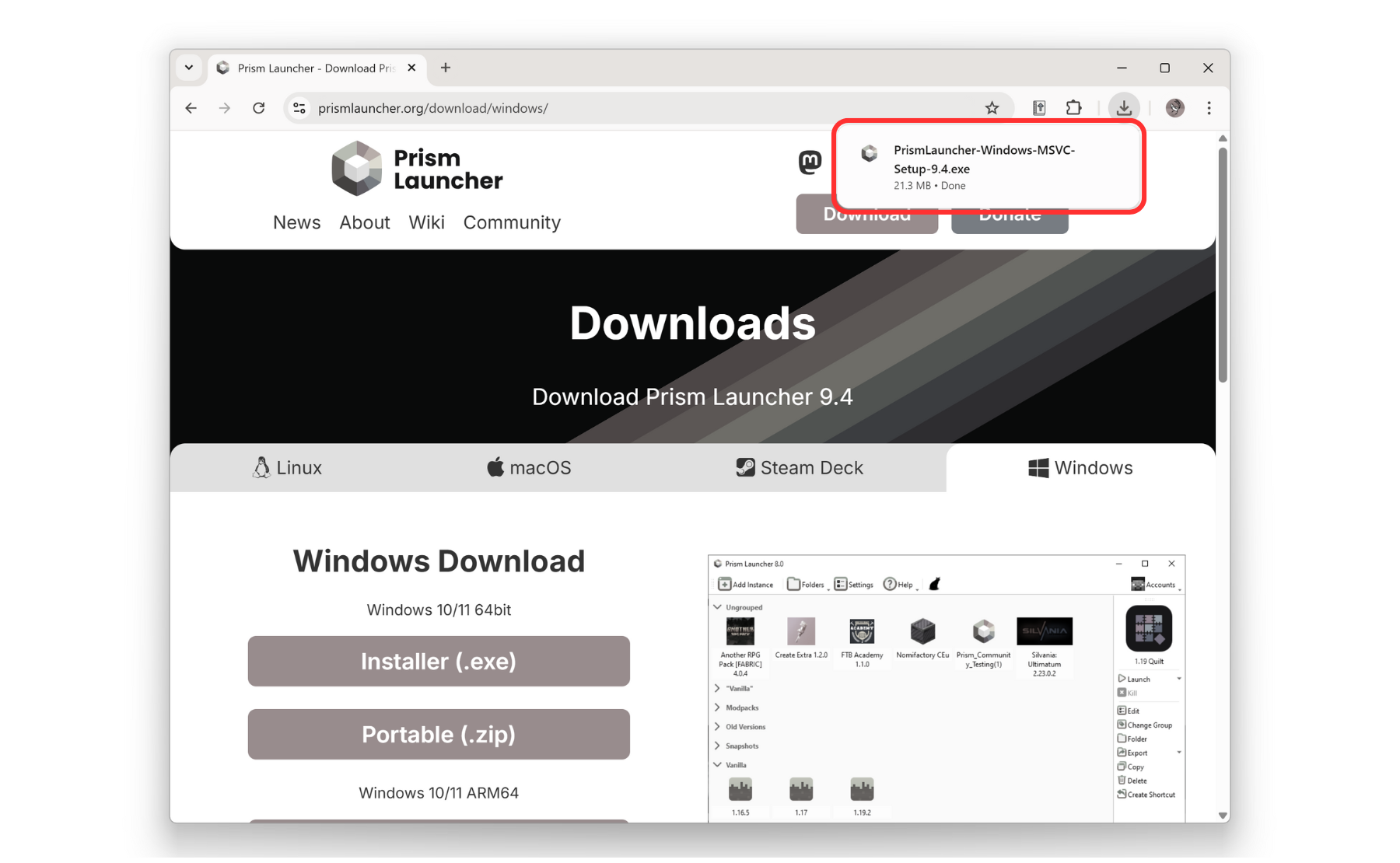This screenshot has height=863, width=1400.
Task: Collapse the lower Vanilla group
Action: [x=717, y=765]
